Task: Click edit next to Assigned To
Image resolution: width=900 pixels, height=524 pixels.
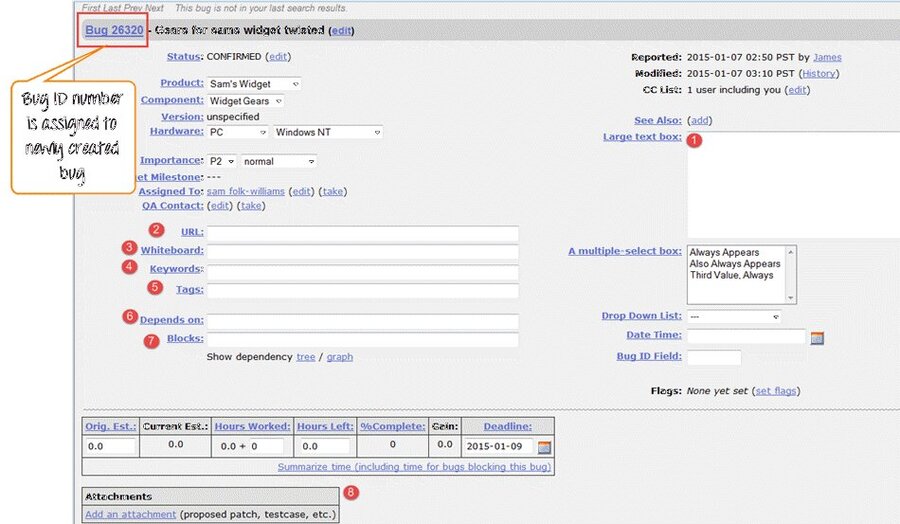Action: coord(301,191)
